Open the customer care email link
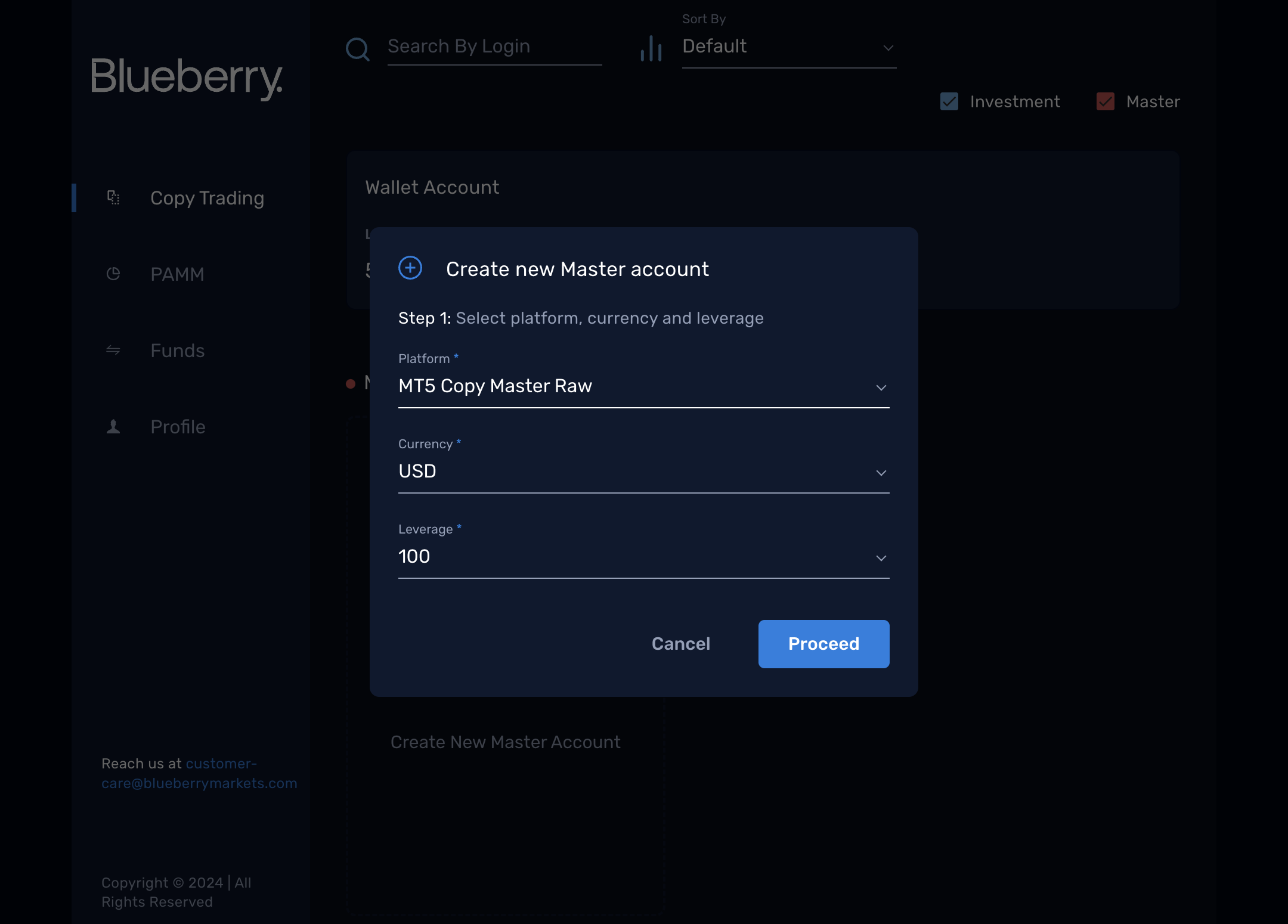Image resolution: width=1288 pixels, height=924 pixels. (199, 773)
